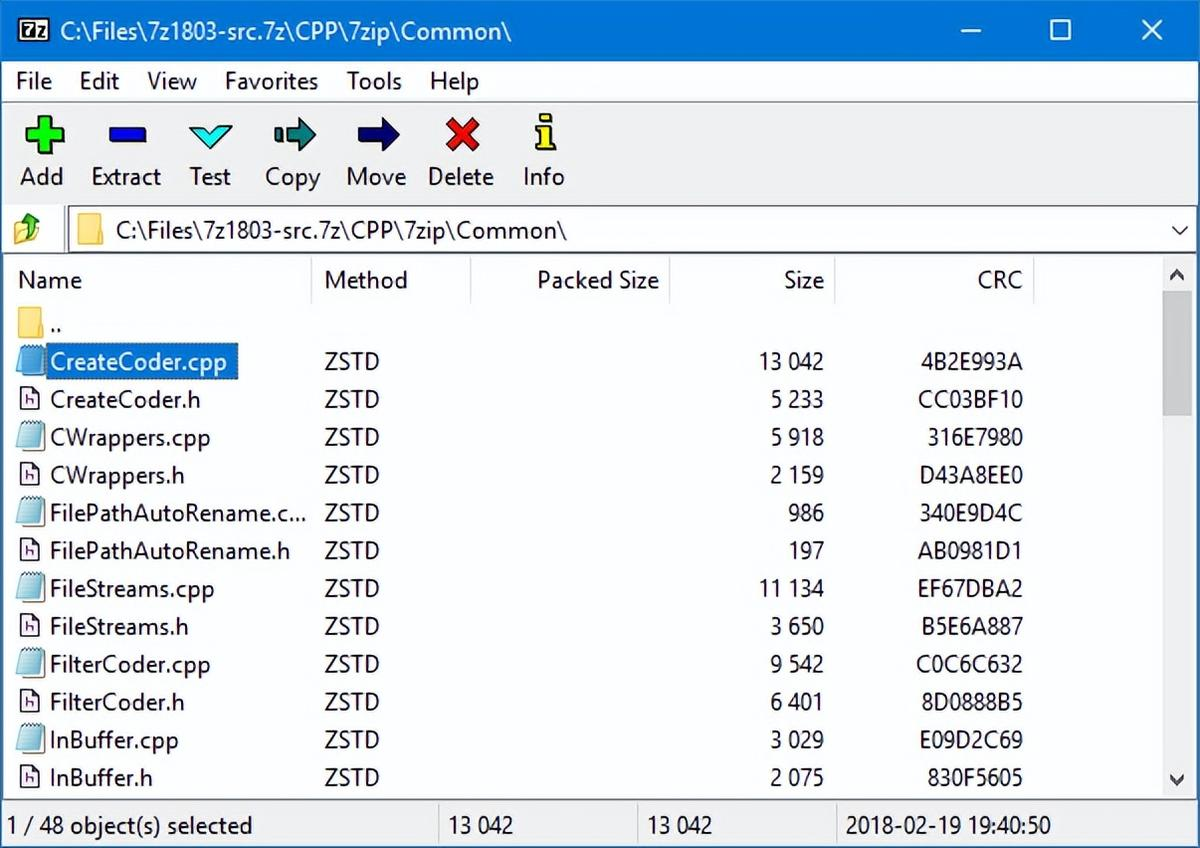The height and width of the screenshot is (848, 1200).
Task: Select the FilterCoder.h file name
Action: [x=117, y=702]
